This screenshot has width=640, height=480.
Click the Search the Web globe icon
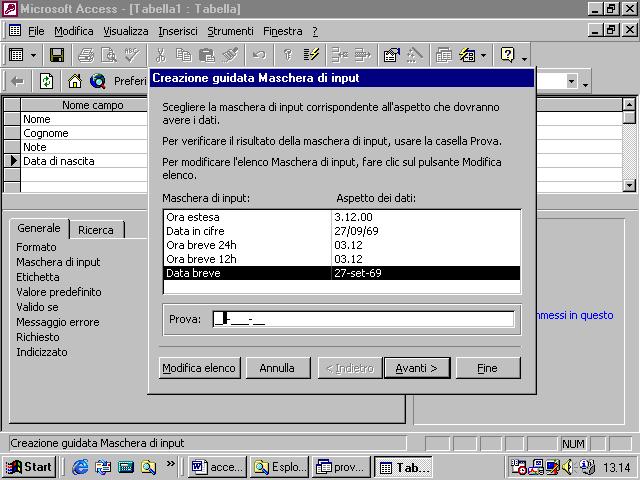[98, 81]
